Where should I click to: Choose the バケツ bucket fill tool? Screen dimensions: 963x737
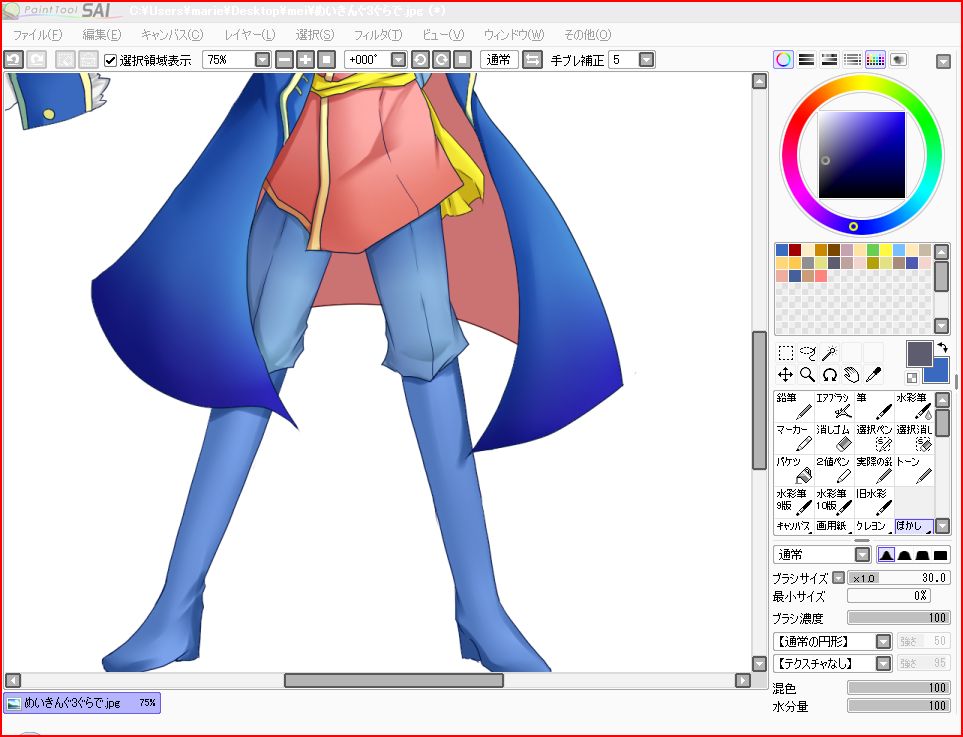794,470
